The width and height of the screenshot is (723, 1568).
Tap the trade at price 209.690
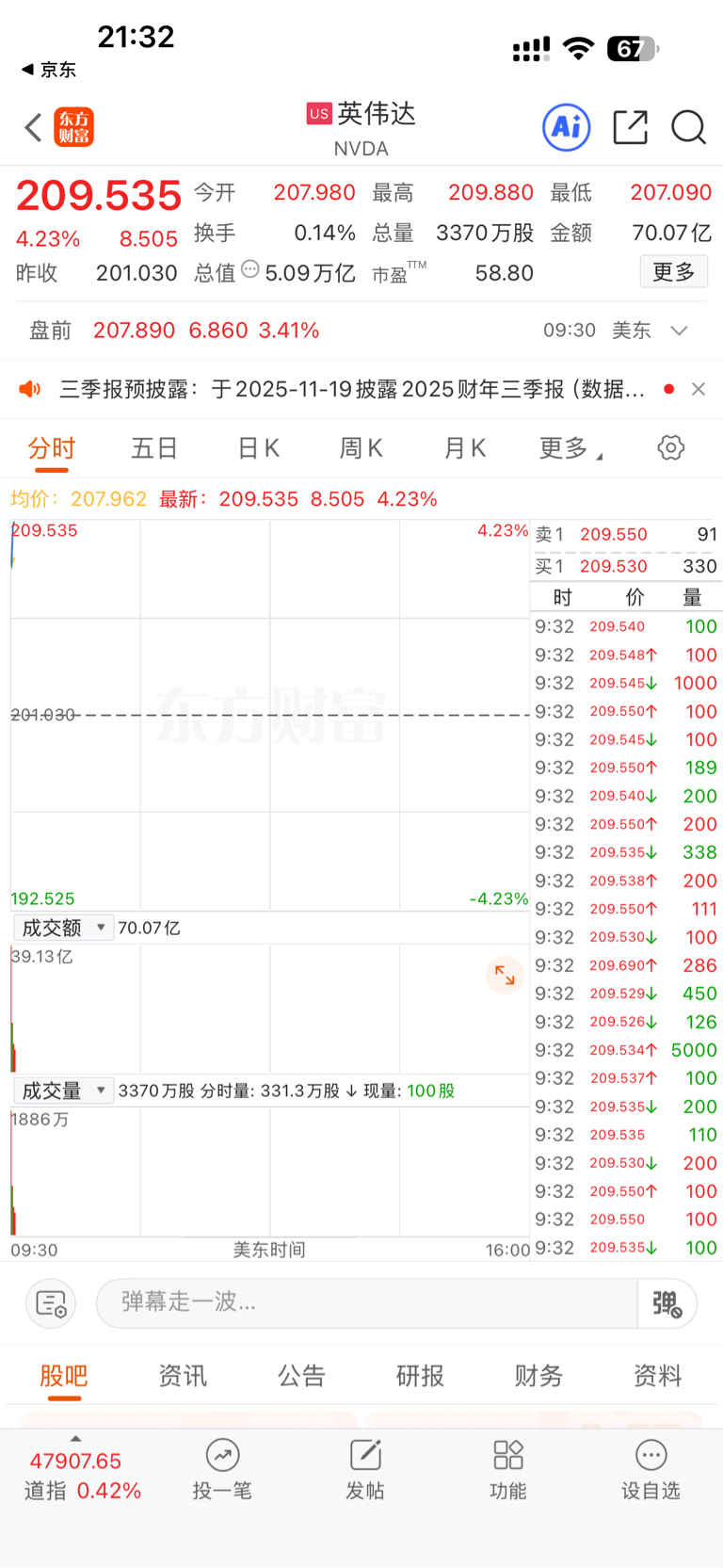pos(626,965)
